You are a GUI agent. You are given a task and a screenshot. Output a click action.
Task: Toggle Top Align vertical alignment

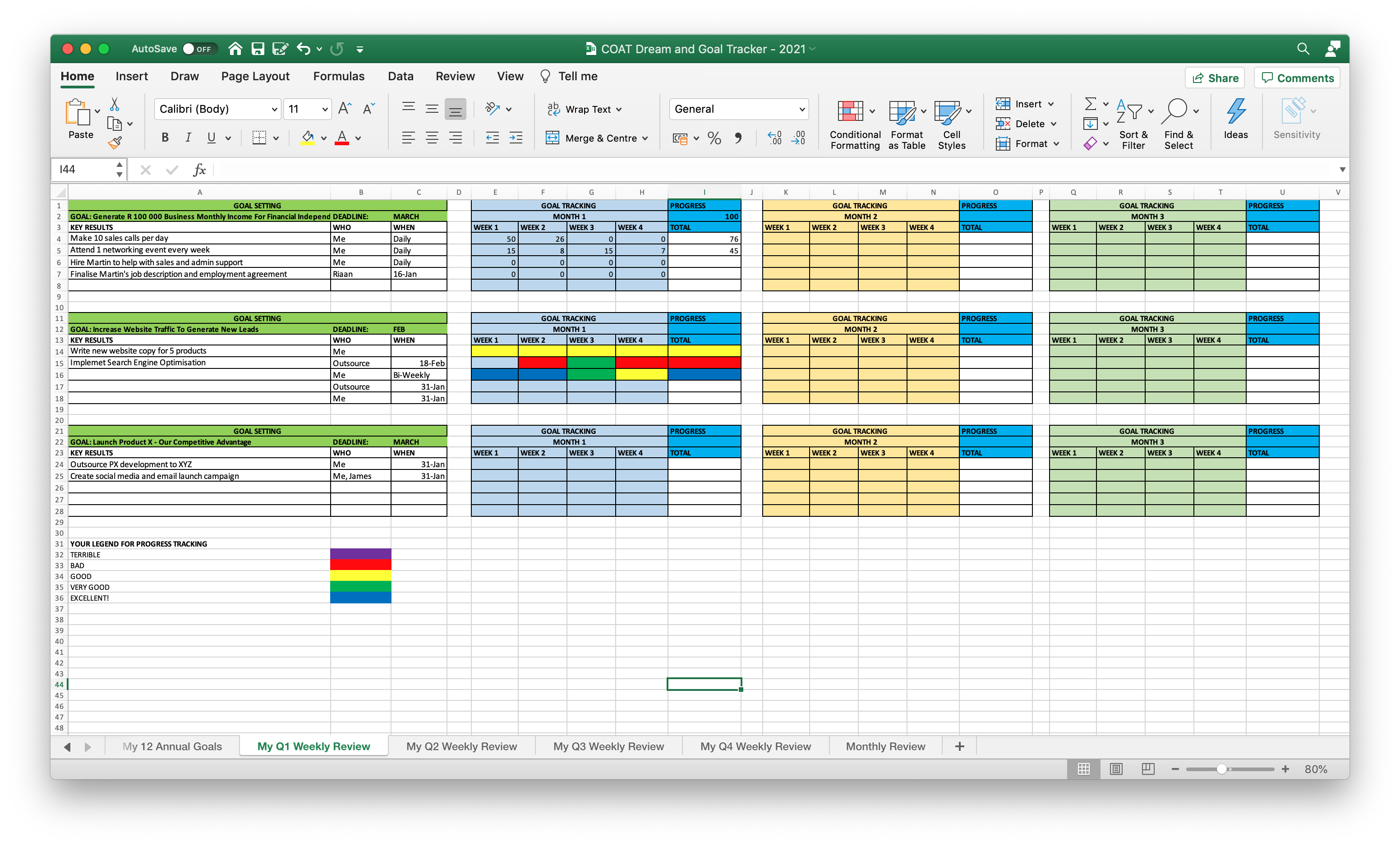pyautogui.click(x=408, y=107)
